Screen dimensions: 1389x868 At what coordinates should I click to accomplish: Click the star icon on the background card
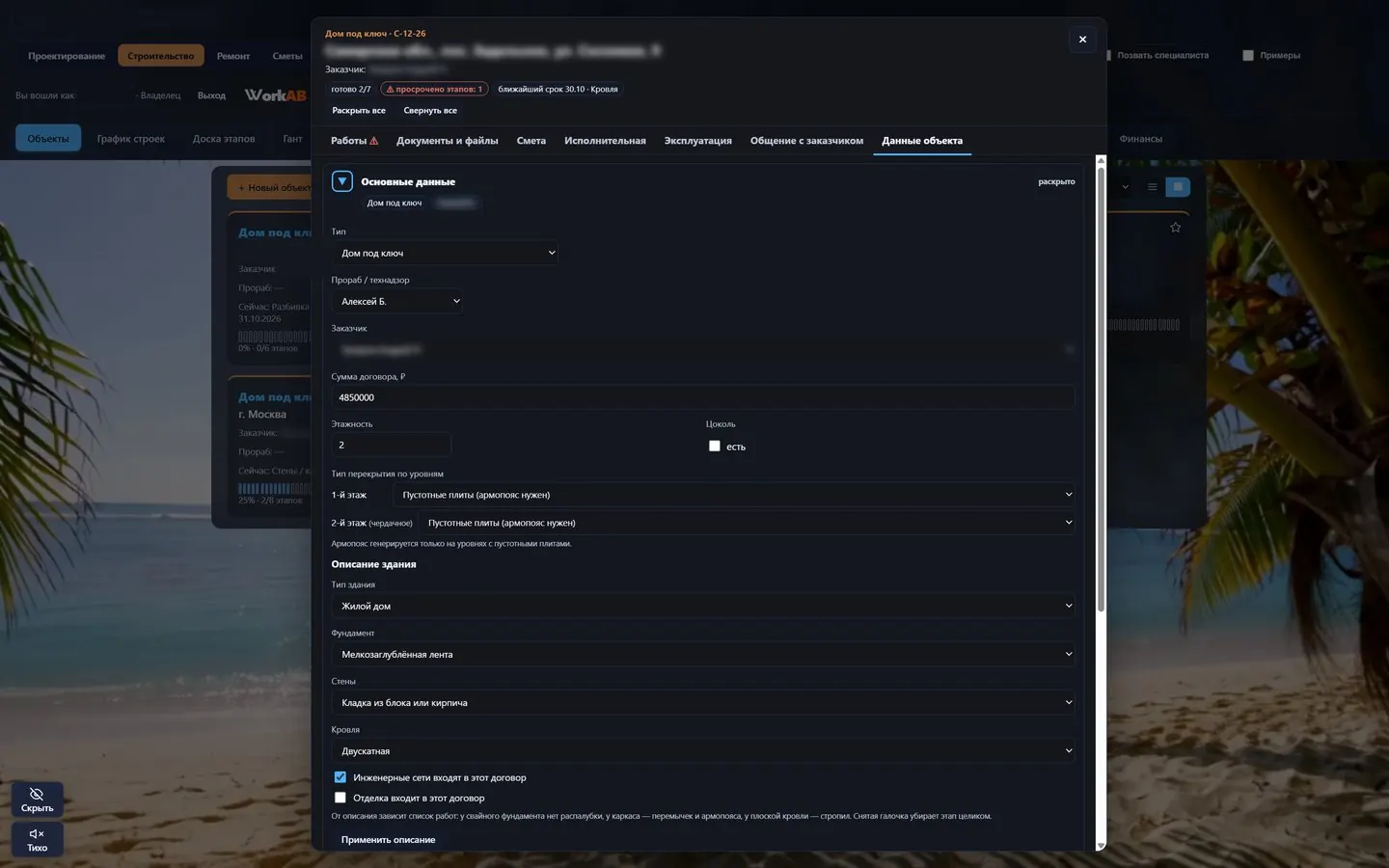(1175, 228)
